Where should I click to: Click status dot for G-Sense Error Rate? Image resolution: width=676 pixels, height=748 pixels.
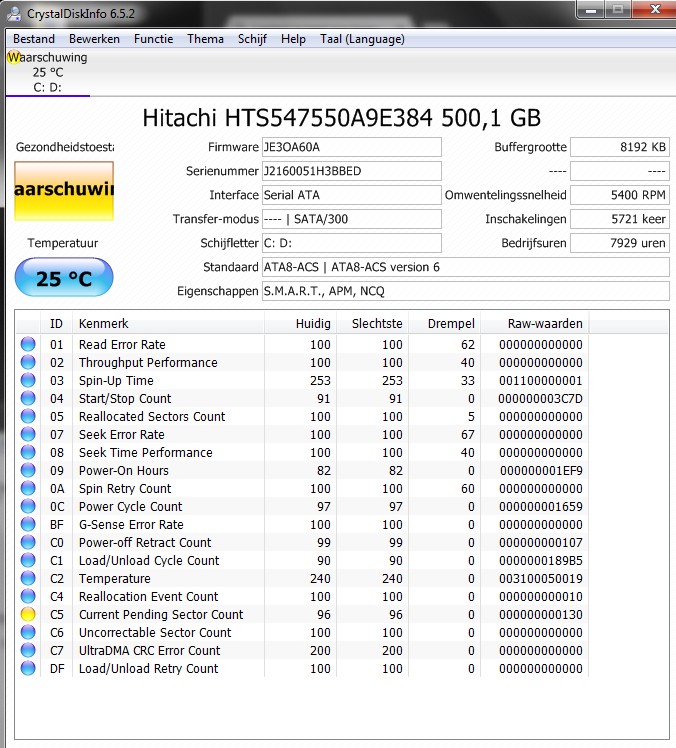coord(28,524)
